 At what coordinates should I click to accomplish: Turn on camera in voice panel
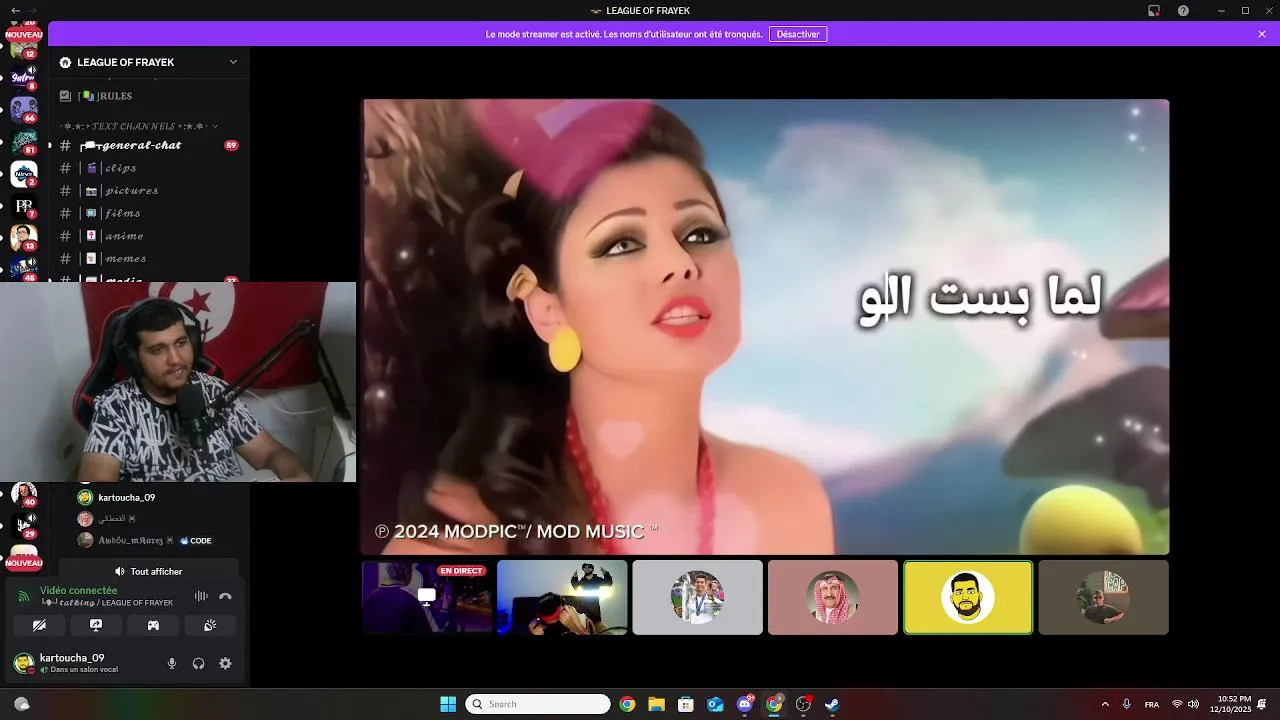point(39,625)
